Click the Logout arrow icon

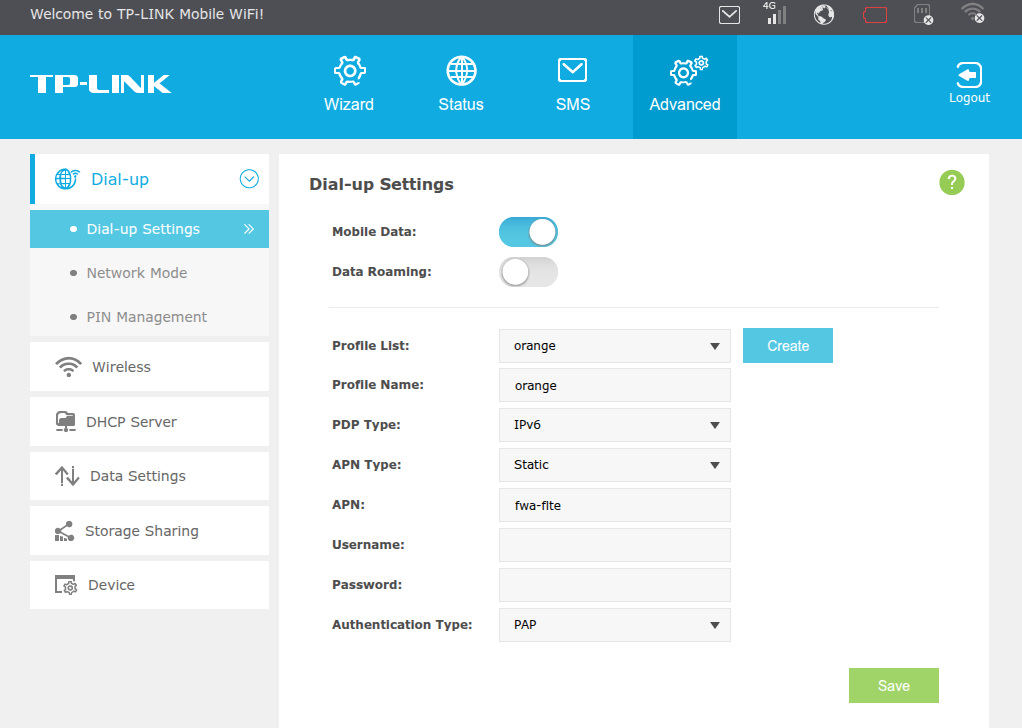(969, 75)
